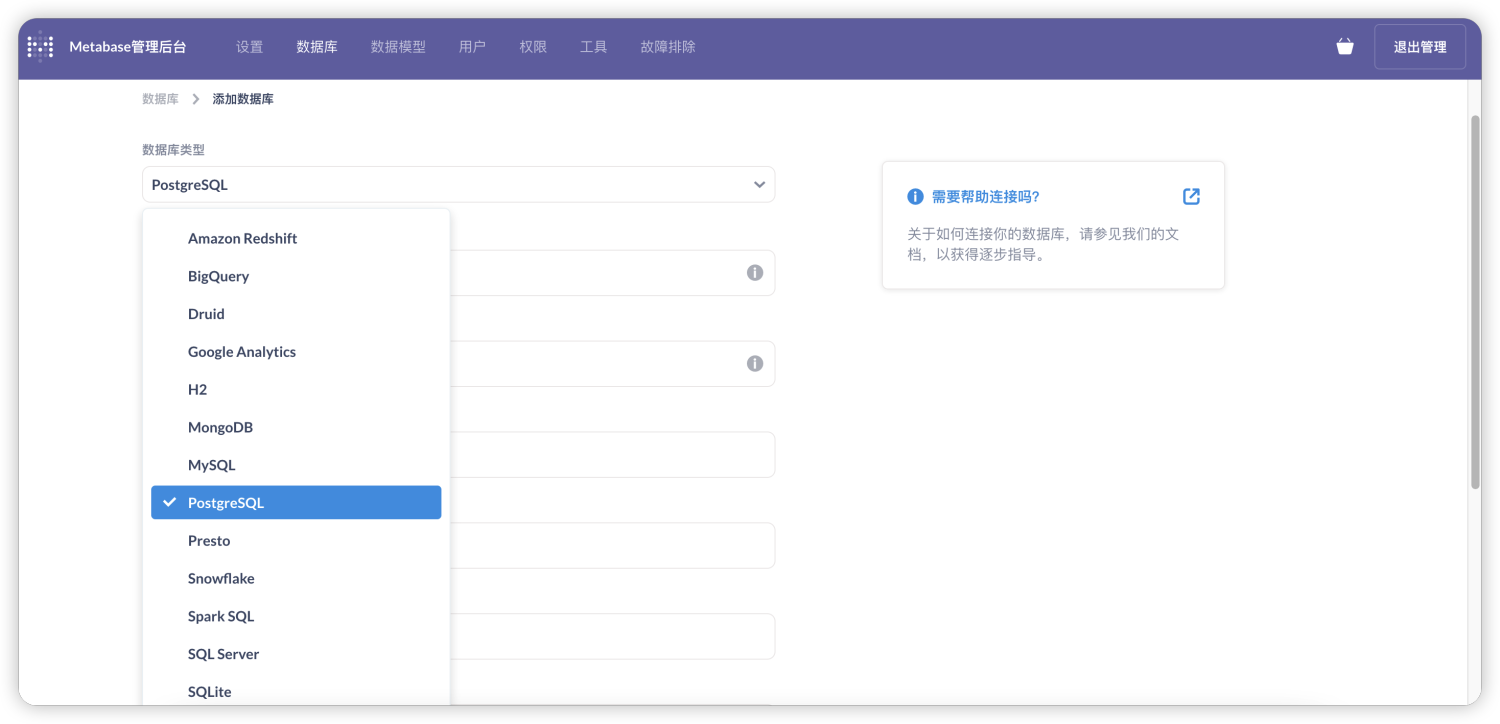Open the 需要帮助连接吗? help link

coord(986,196)
